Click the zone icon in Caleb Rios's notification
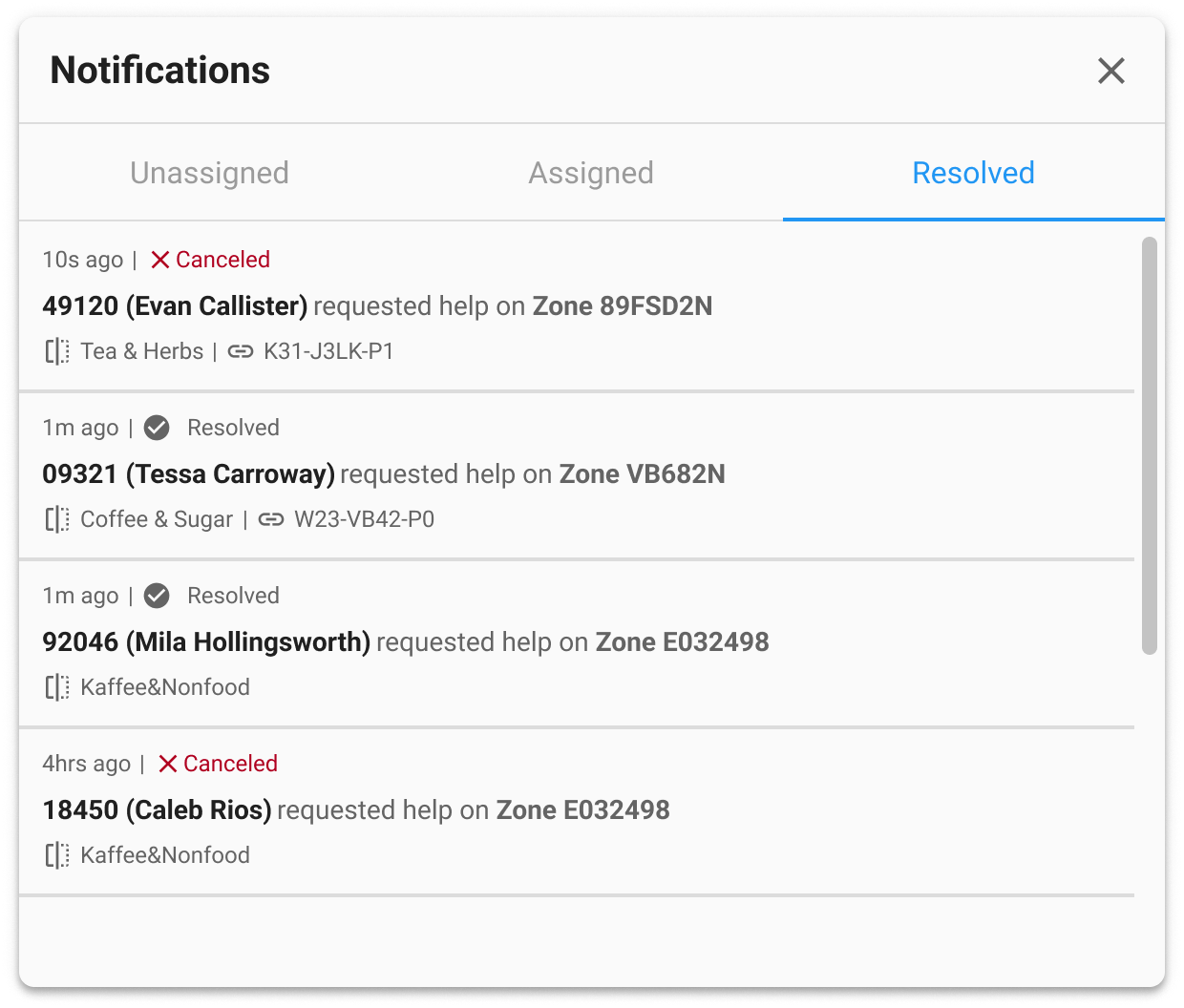Image resolution: width=1184 pixels, height=1008 pixels. [57, 855]
